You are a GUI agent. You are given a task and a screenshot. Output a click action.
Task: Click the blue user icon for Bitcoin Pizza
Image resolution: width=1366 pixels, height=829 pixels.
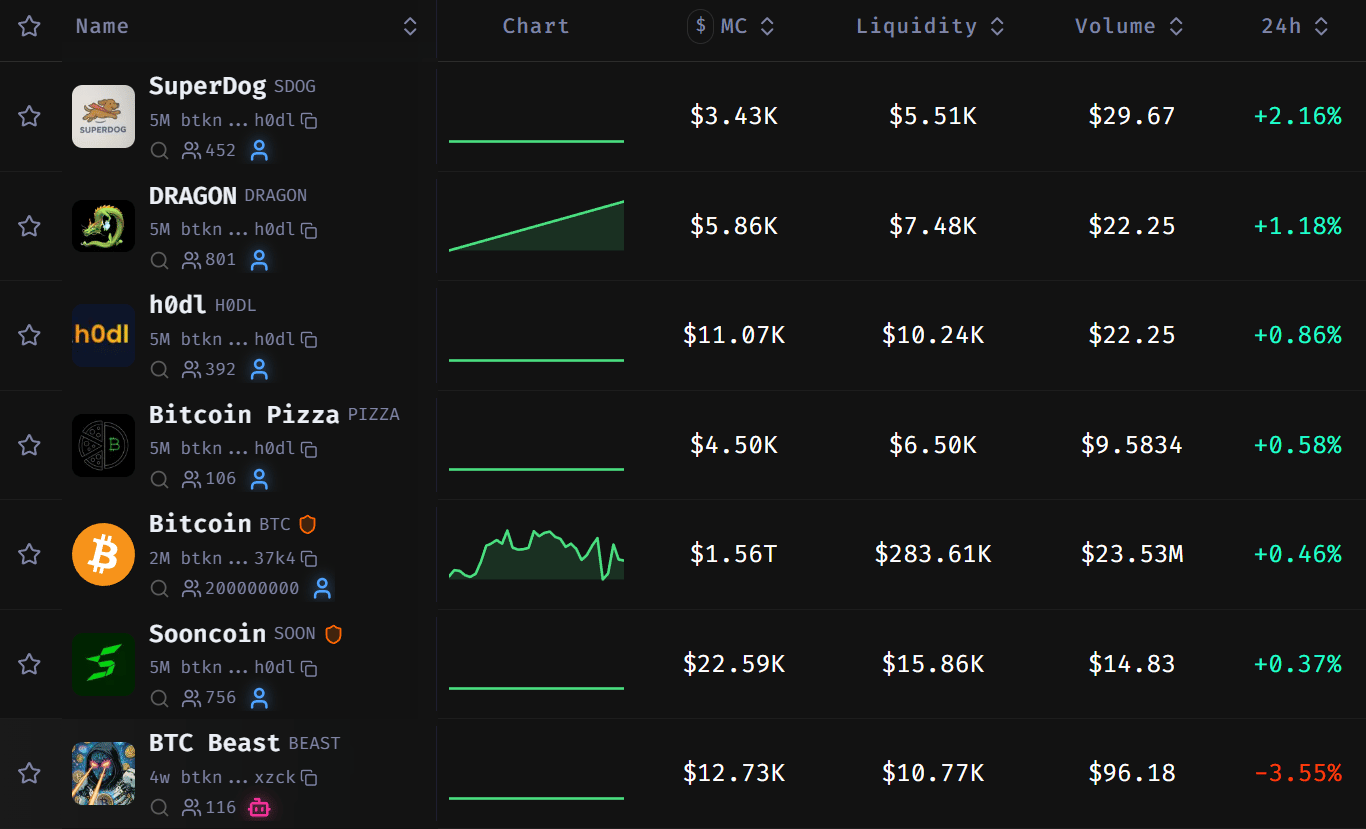point(260,479)
